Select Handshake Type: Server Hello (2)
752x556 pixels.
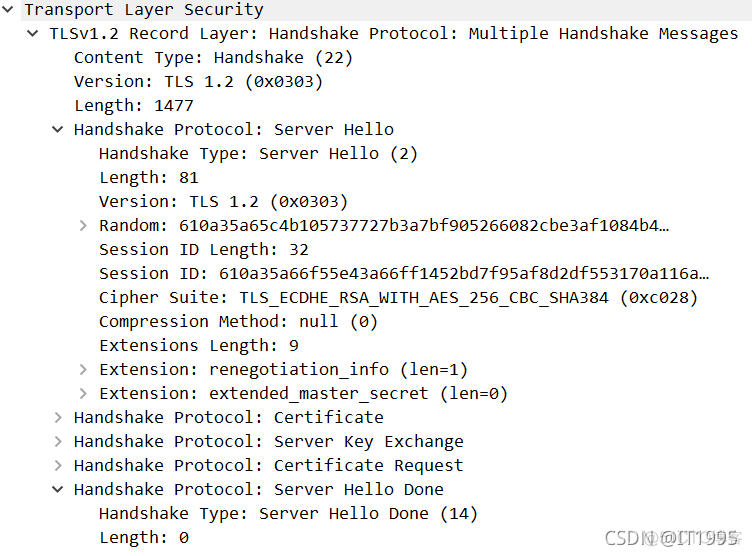pos(258,154)
